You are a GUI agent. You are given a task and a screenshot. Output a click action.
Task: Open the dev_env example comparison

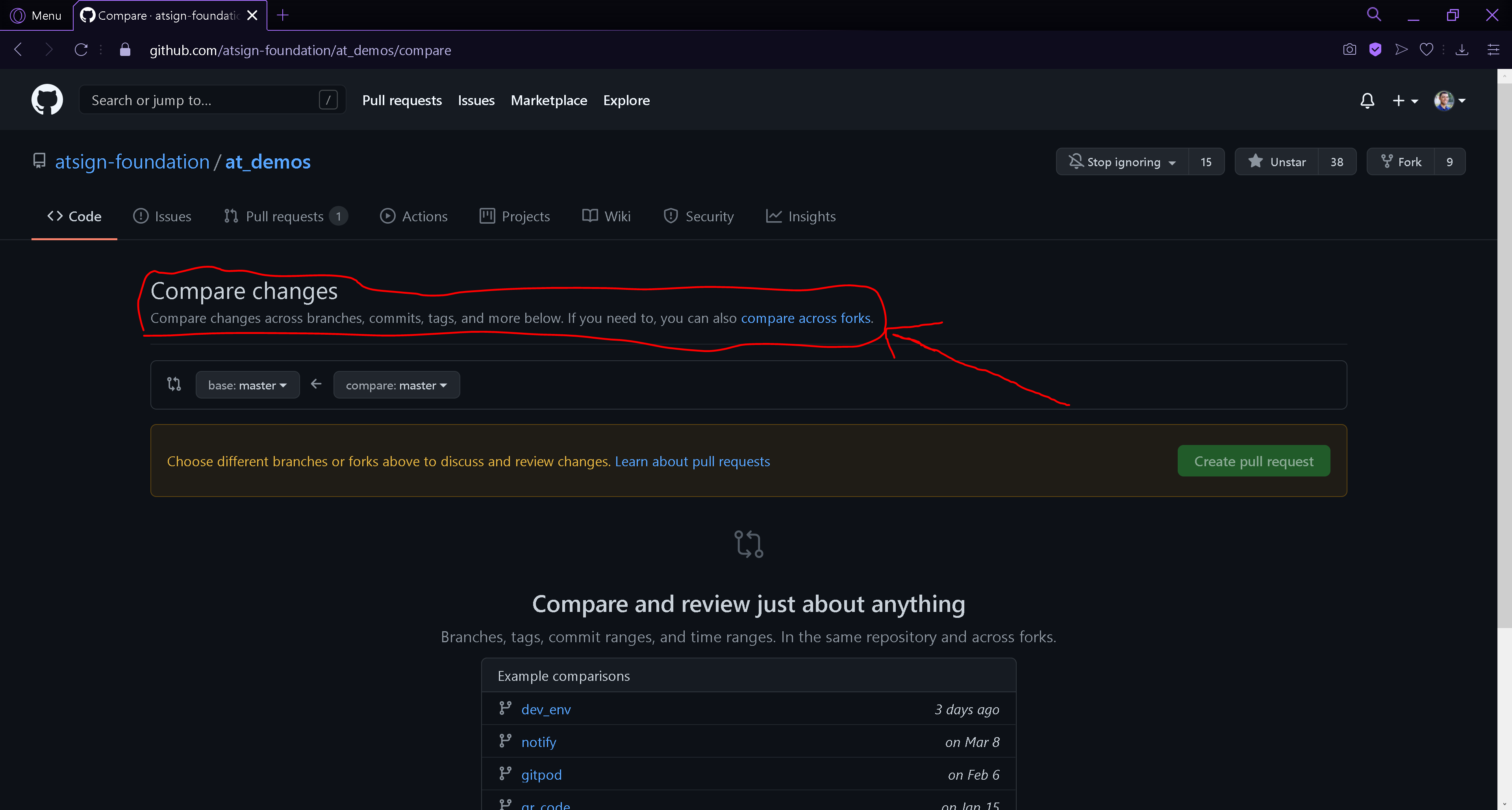(546, 710)
